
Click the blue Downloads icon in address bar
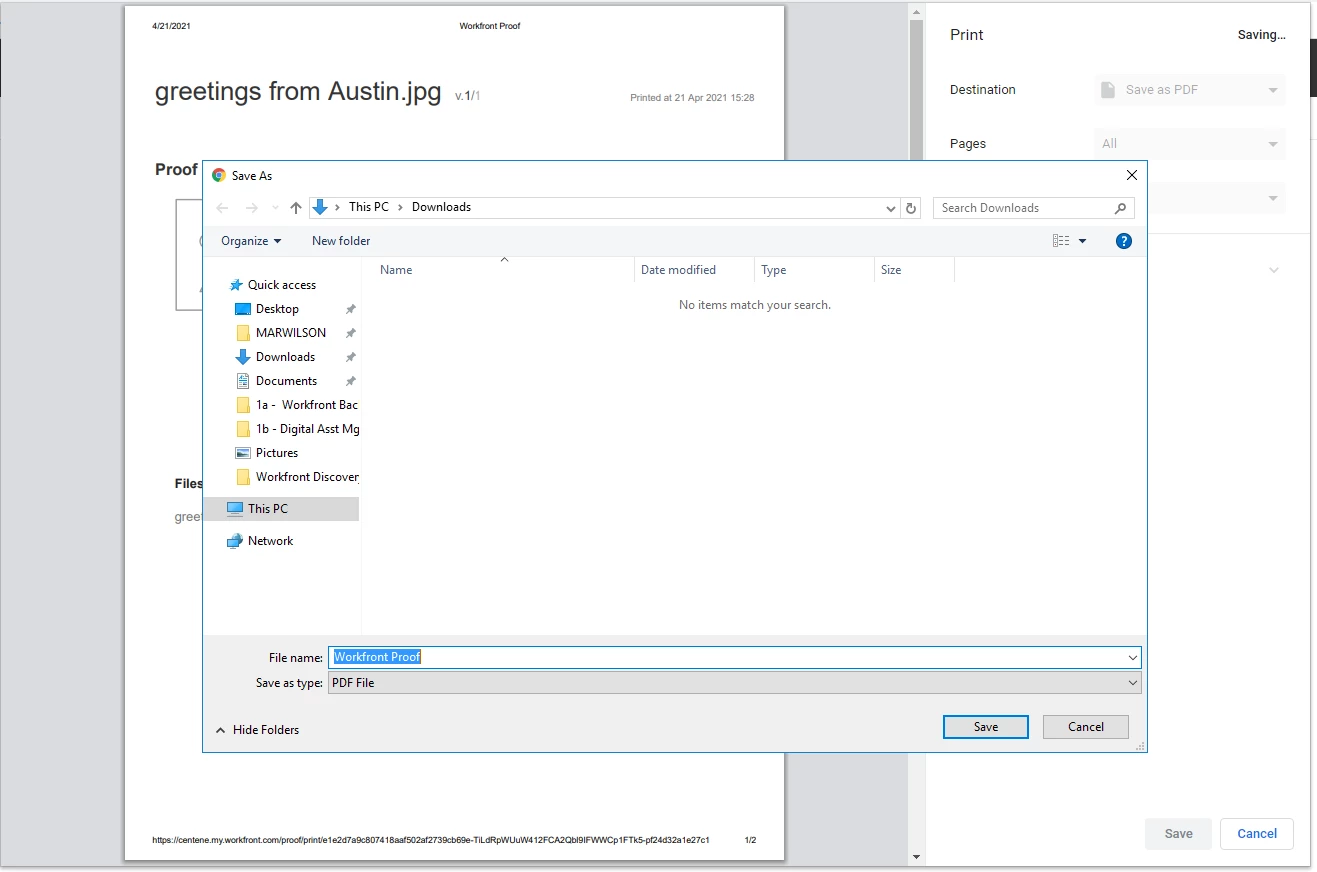[320, 207]
